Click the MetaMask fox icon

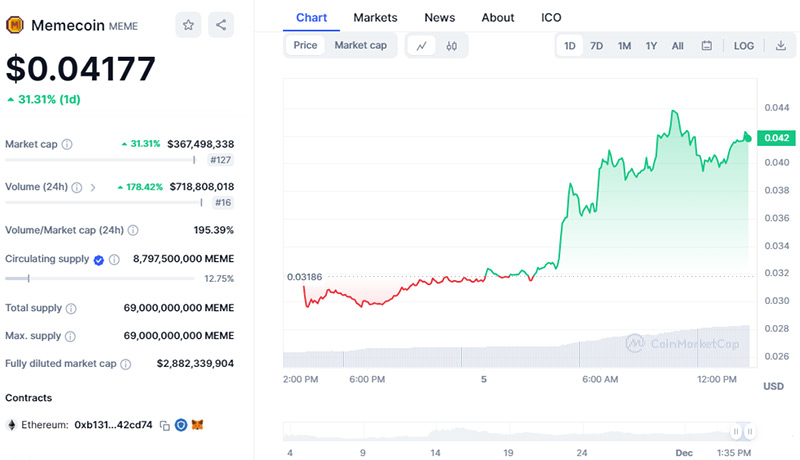point(198,425)
